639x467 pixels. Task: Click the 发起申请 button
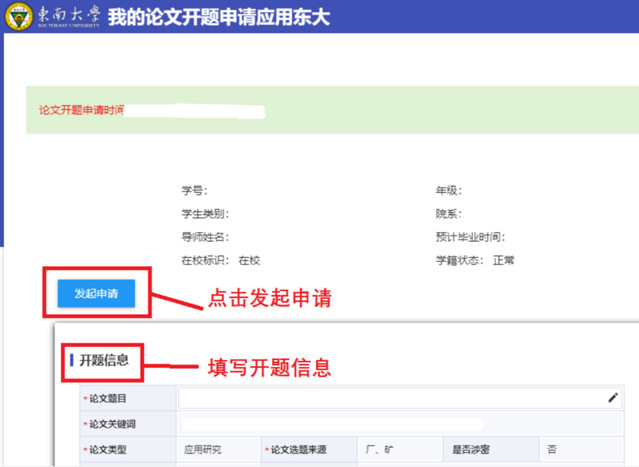pyautogui.click(x=96, y=293)
